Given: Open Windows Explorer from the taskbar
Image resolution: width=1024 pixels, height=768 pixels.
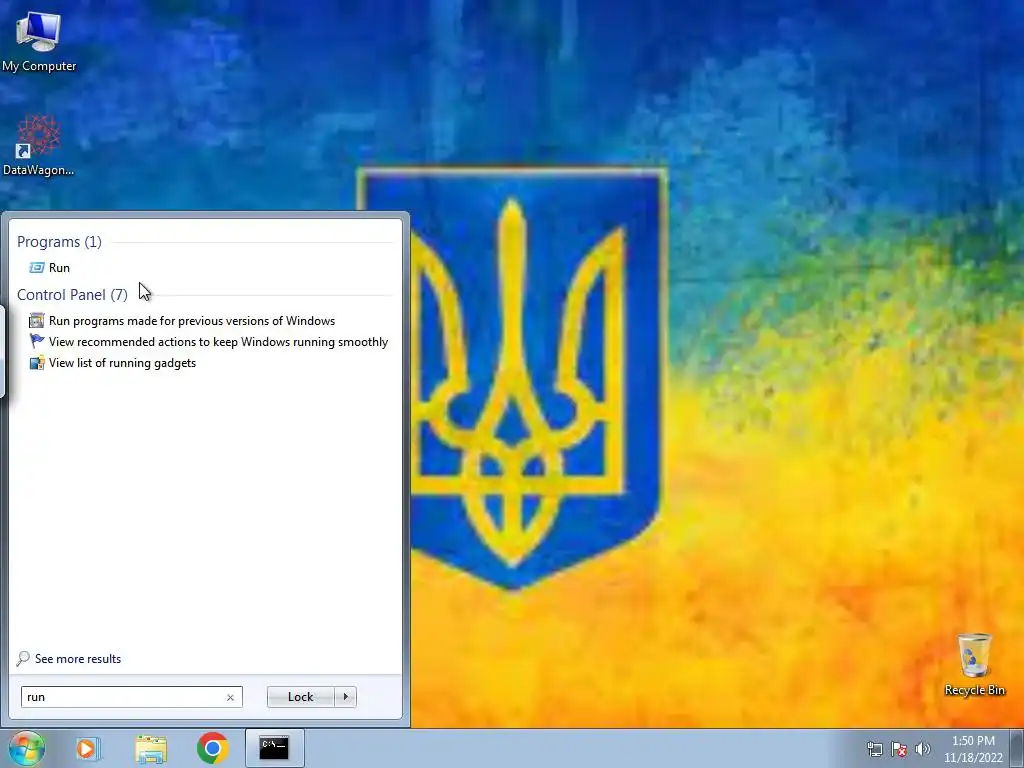Looking at the screenshot, I should click(151, 748).
